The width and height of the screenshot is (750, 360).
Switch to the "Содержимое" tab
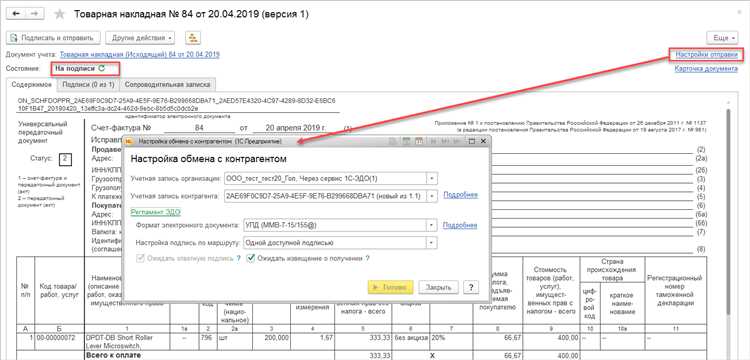coord(32,85)
